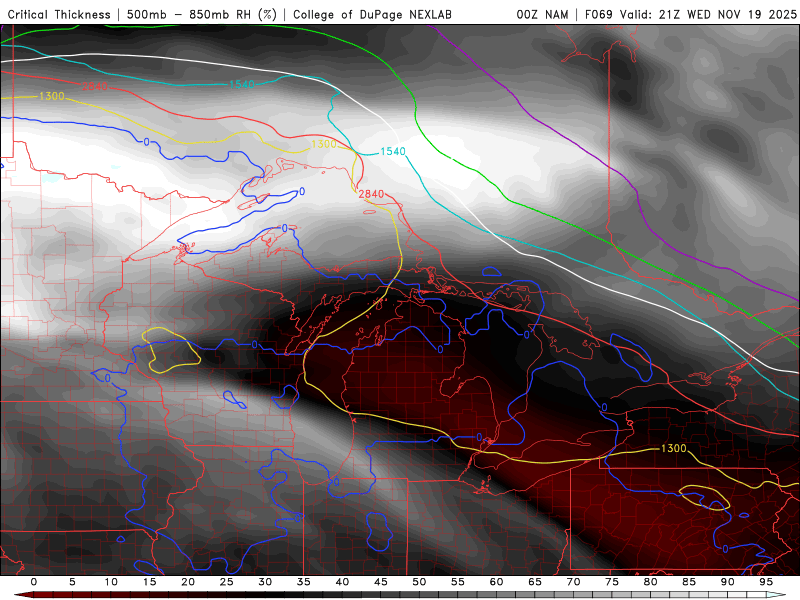Click the "F069" forecast hour text
Viewport: 800px width, 600px height.
click(x=600, y=15)
